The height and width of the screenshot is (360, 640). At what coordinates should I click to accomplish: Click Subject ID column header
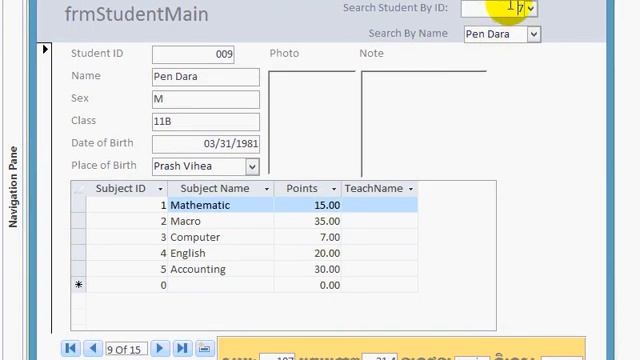point(127,189)
